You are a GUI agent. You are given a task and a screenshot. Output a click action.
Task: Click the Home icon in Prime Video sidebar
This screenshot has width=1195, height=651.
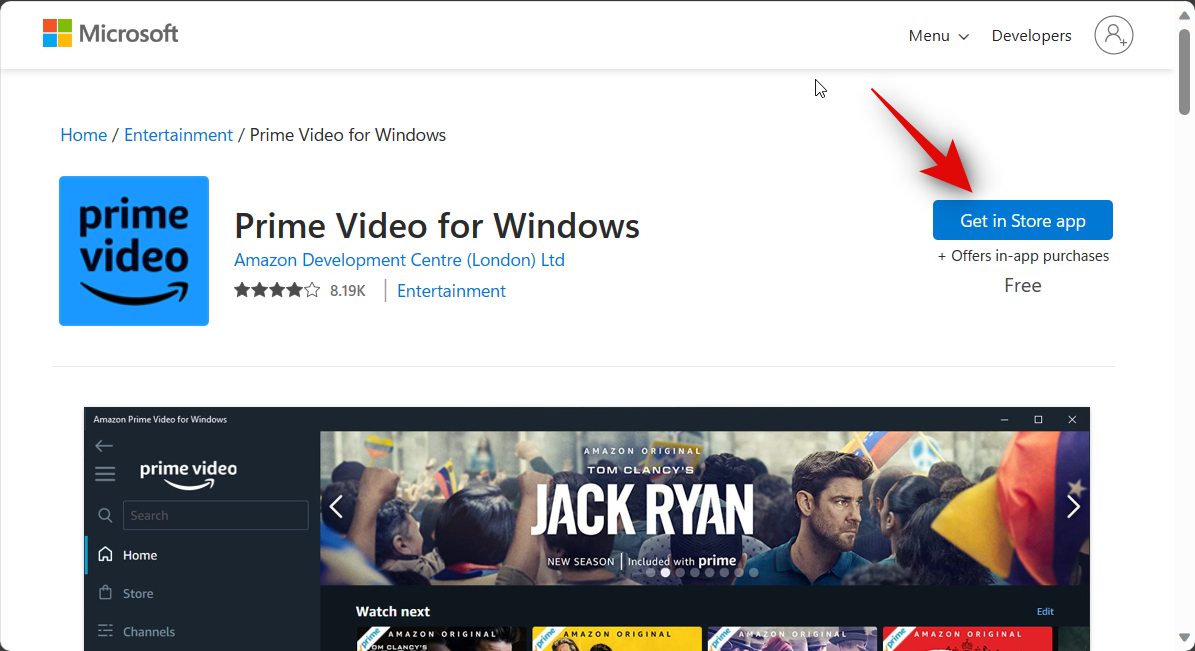[x=106, y=555]
